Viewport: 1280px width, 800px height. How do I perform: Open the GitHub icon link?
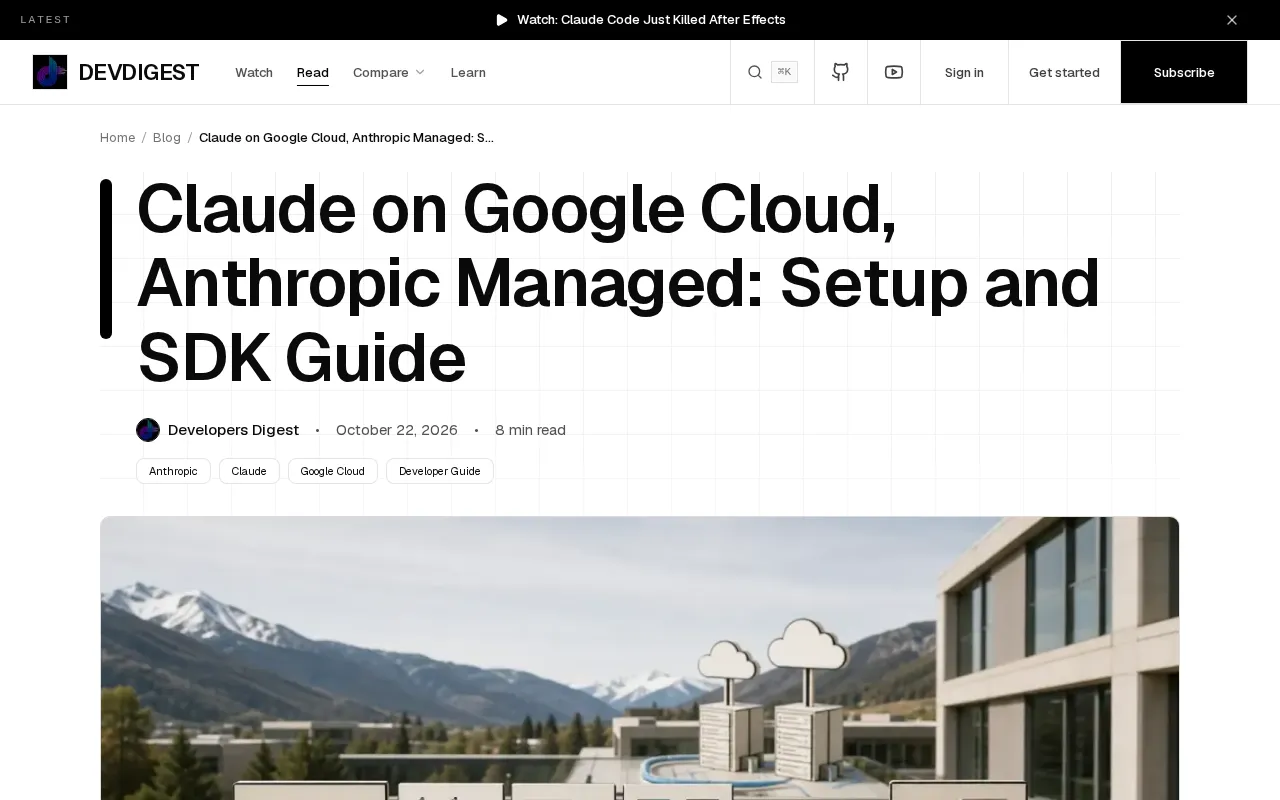point(841,72)
